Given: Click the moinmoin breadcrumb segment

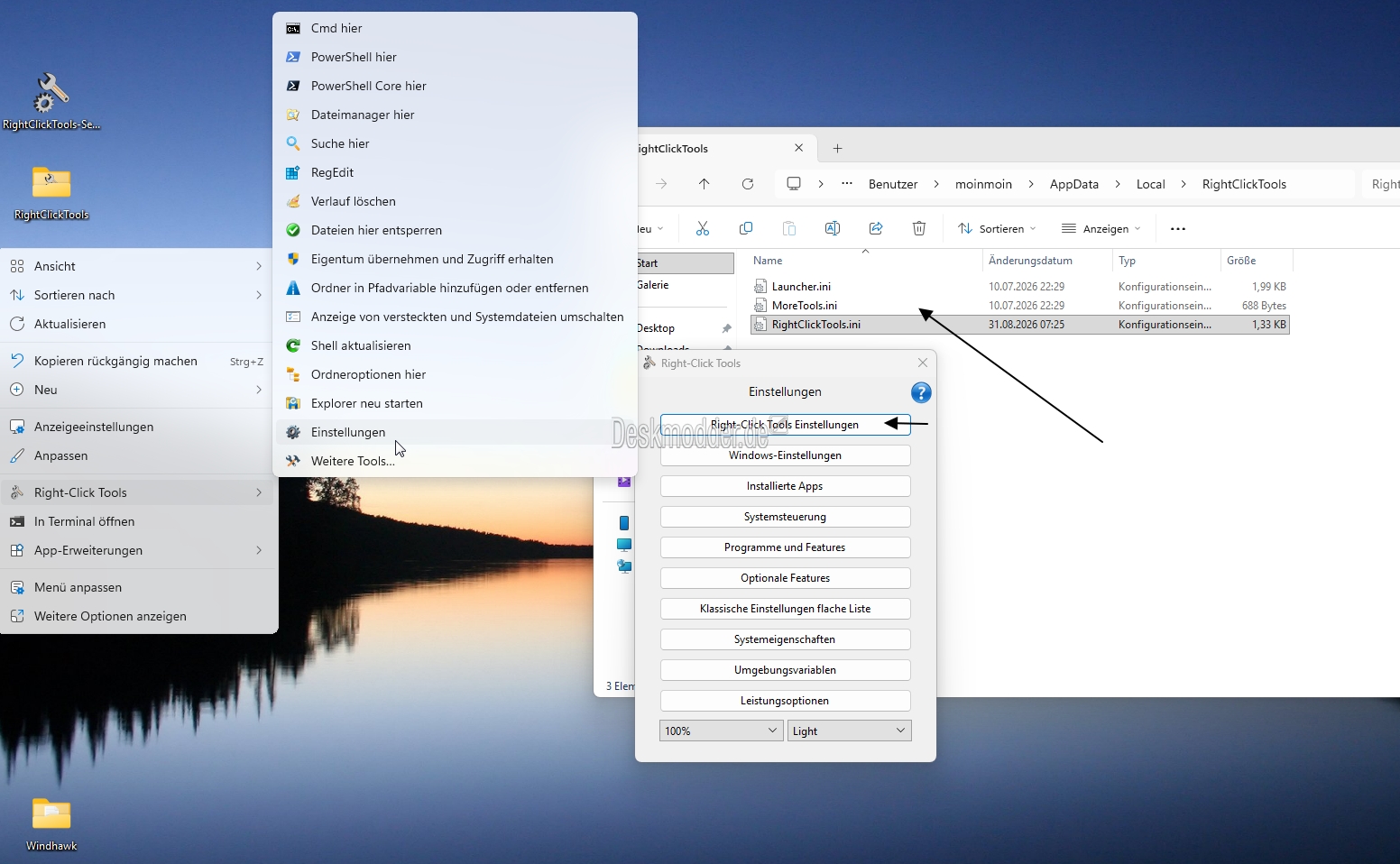Looking at the screenshot, I should pyautogui.click(x=983, y=184).
